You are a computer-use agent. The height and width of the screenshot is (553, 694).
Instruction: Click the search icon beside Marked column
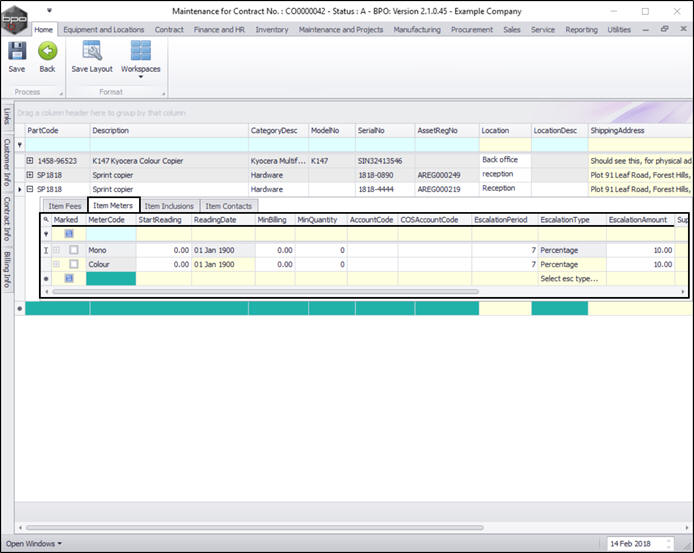click(46, 219)
